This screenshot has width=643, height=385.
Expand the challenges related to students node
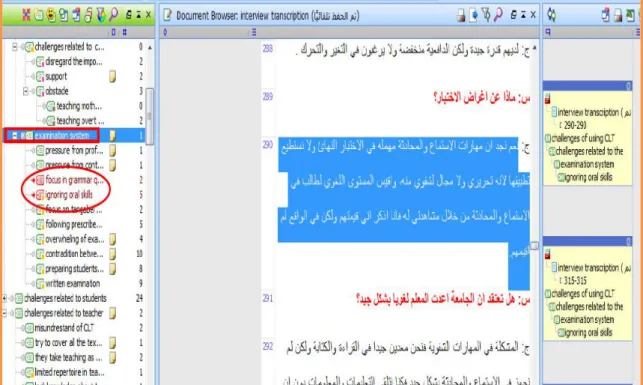[5, 298]
